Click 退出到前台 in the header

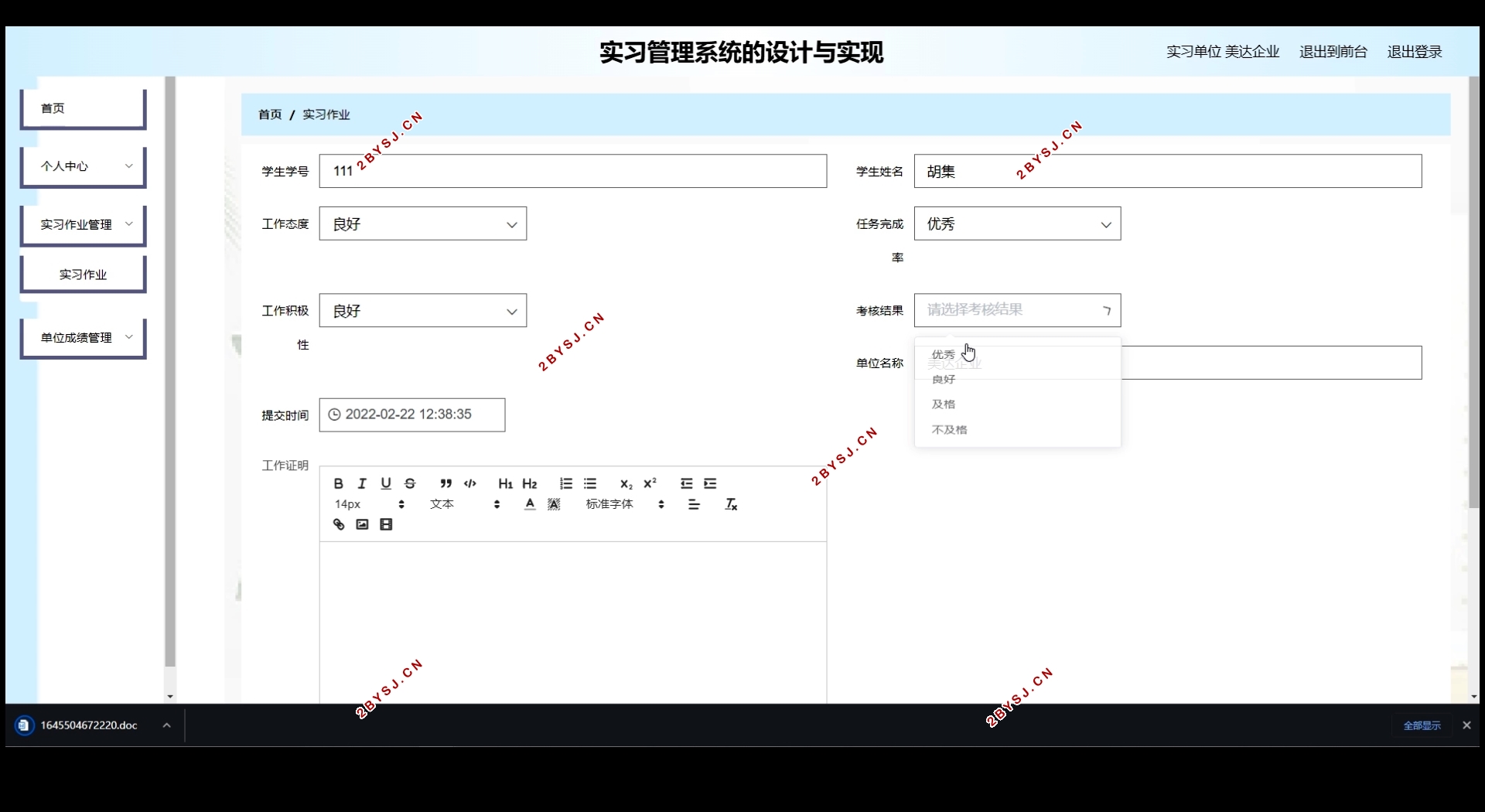[x=1333, y=52]
